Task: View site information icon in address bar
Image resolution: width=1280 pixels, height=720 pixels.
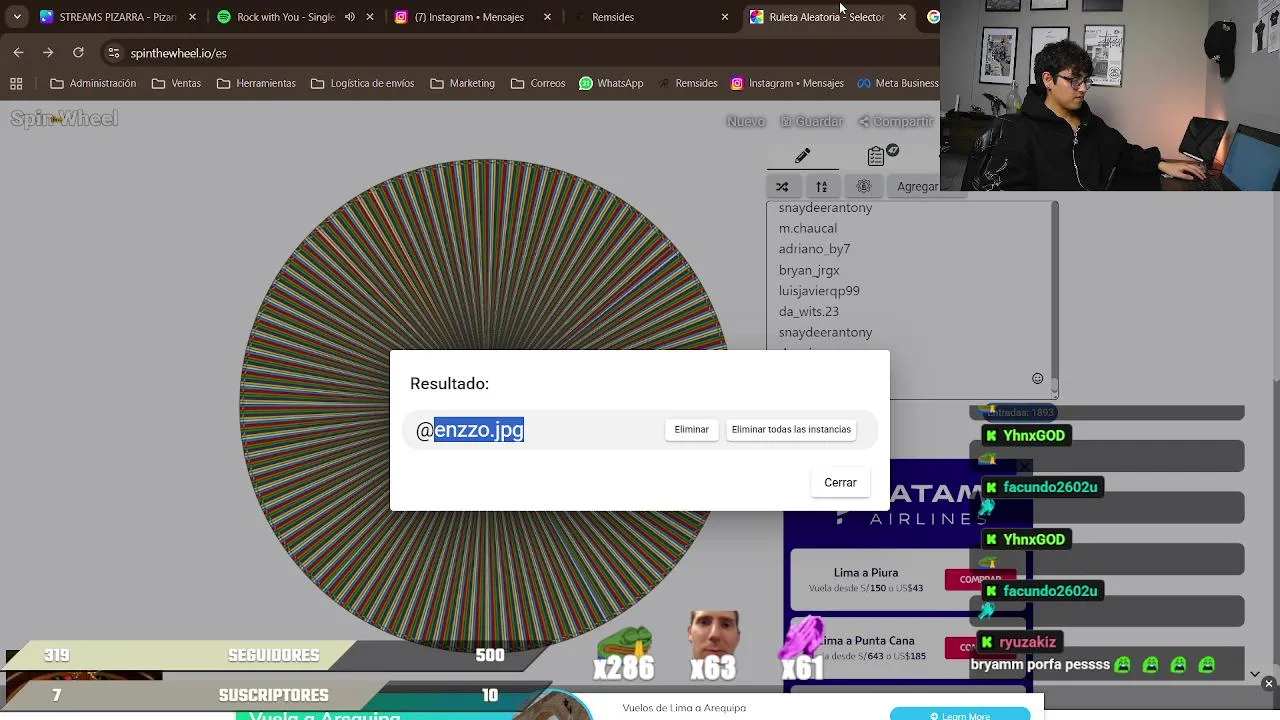Action: point(114,53)
